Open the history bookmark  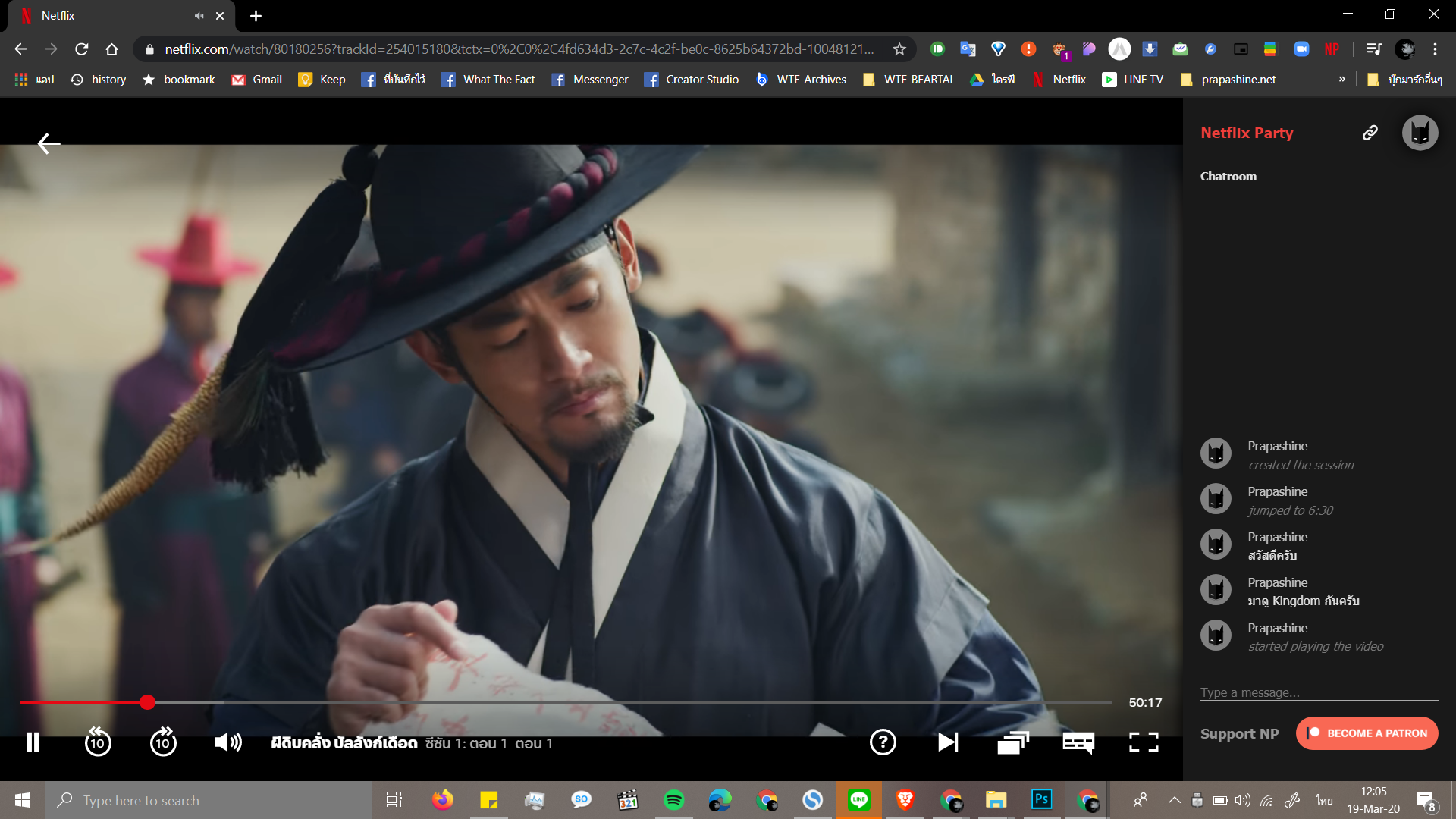click(x=98, y=80)
